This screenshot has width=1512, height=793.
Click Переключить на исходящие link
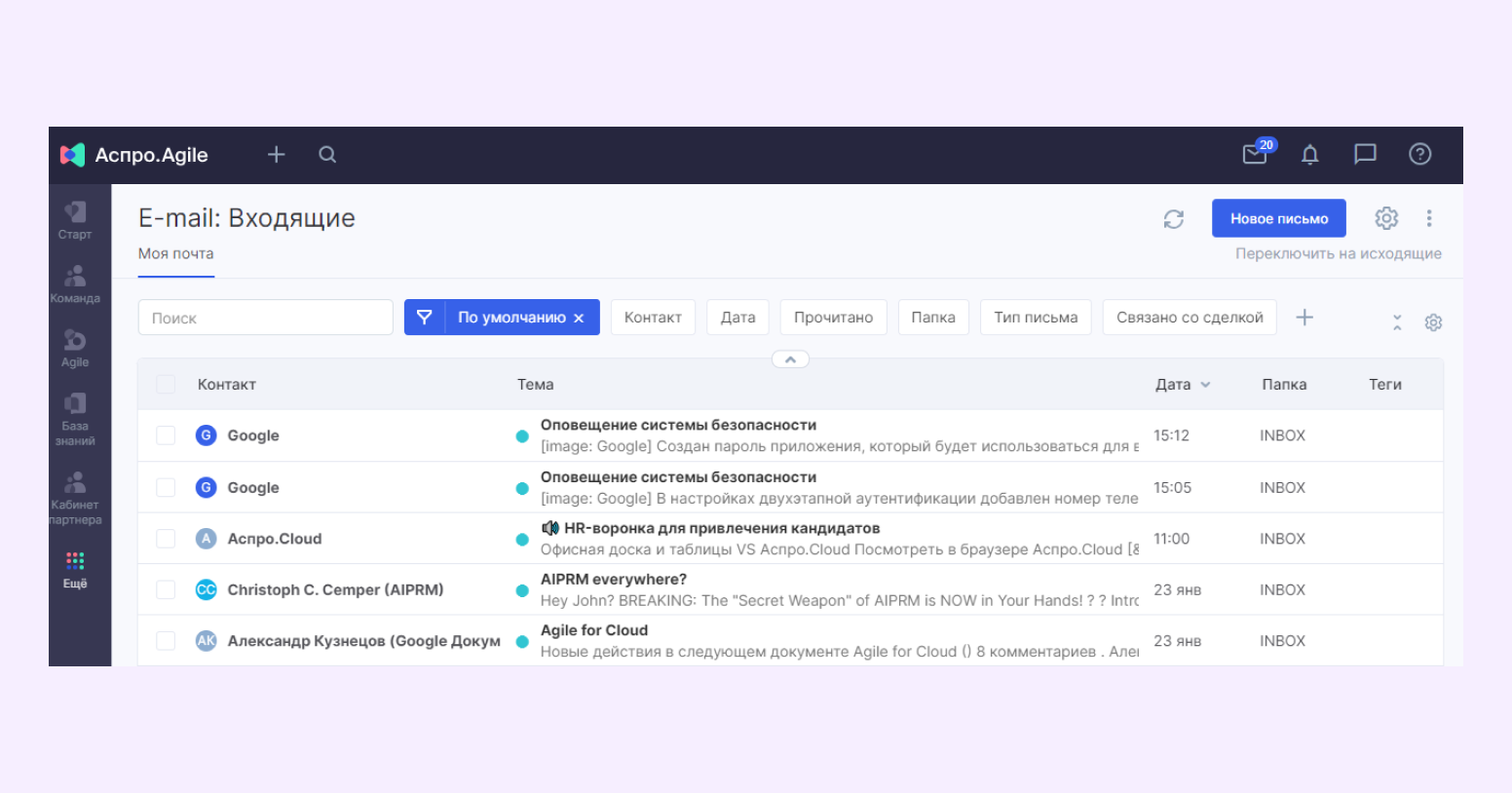click(1339, 253)
